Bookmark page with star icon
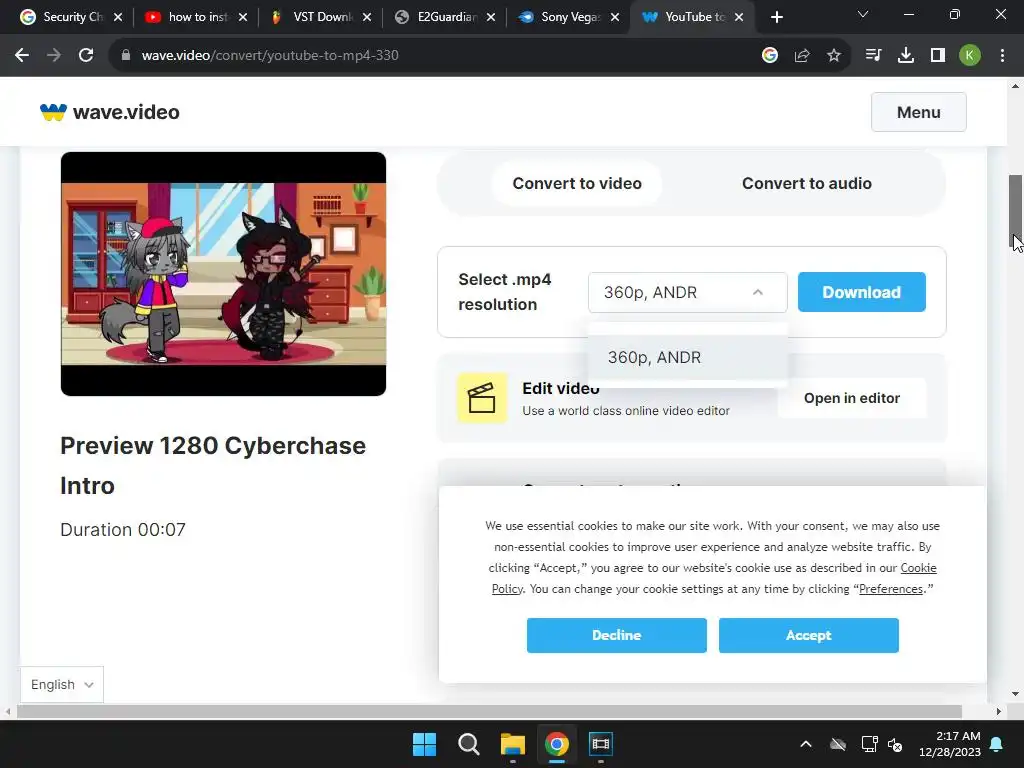The width and height of the screenshot is (1024, 768). click(834, 56)
